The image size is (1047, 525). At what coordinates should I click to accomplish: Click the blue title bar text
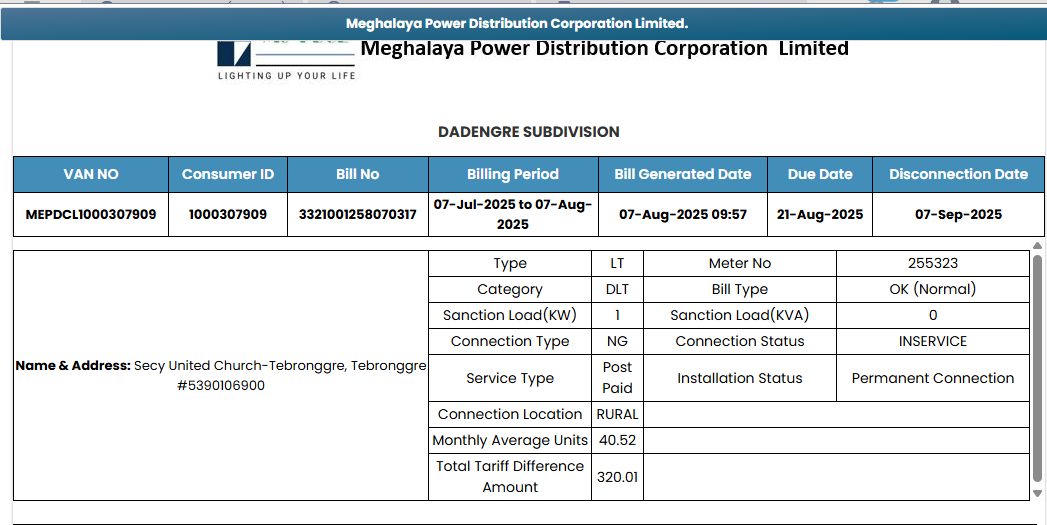pos(517,24)
